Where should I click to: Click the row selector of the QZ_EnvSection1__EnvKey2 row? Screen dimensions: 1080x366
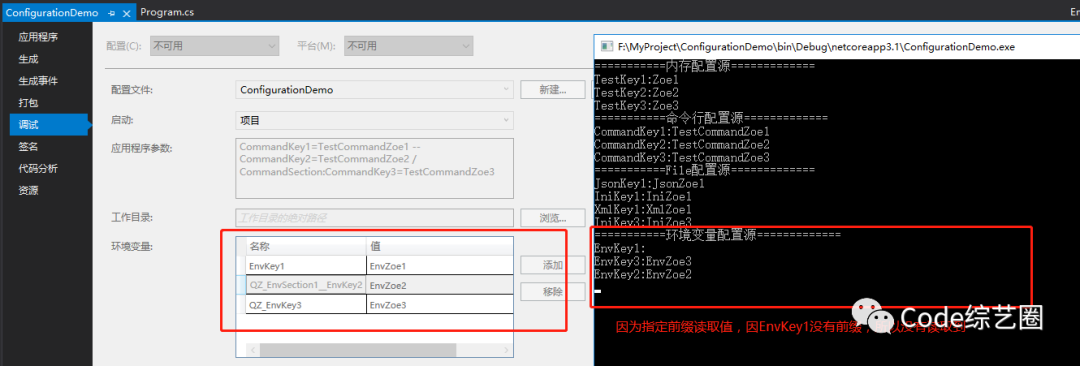[241, 285]
